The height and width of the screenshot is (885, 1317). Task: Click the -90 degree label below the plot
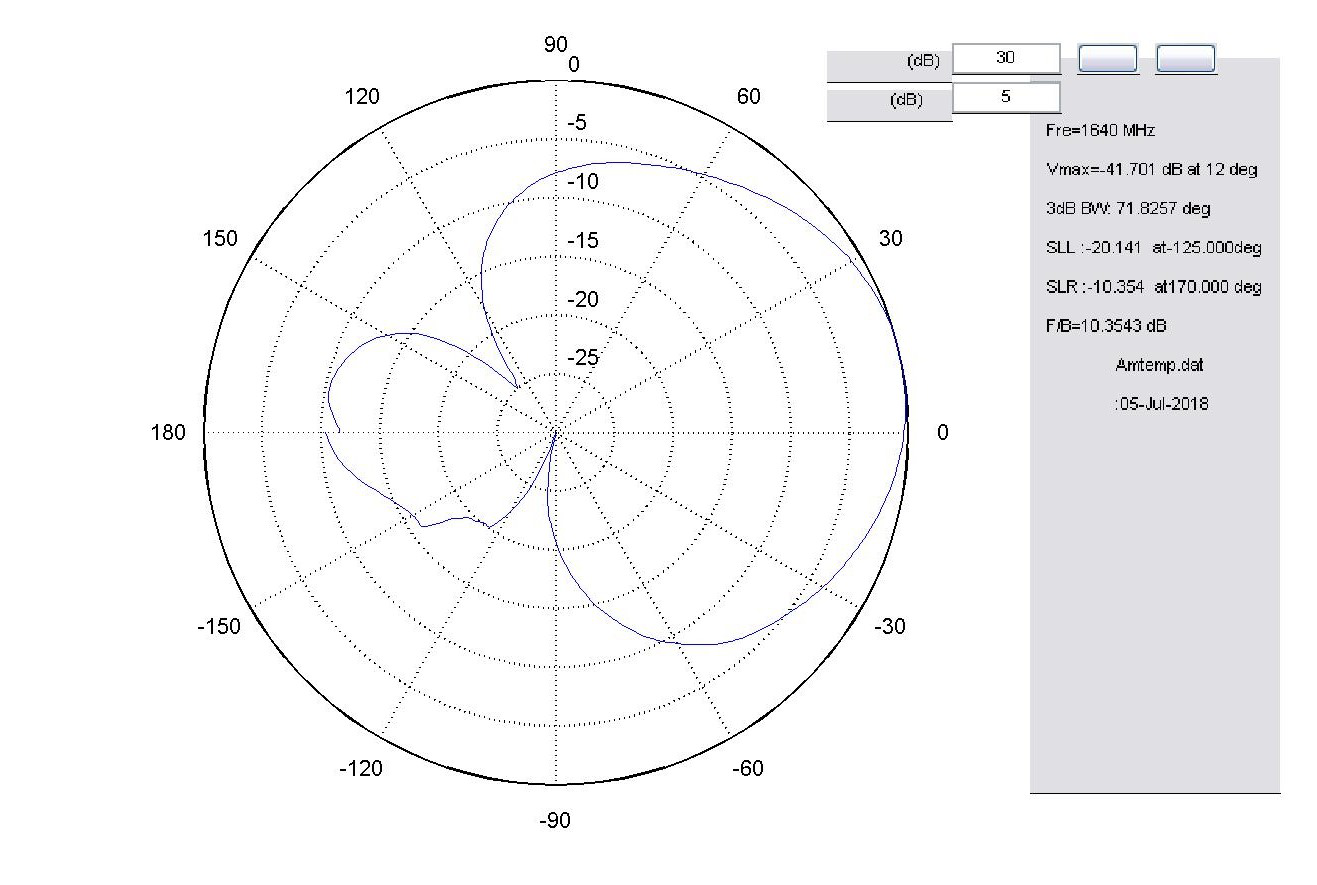point(555,821)
